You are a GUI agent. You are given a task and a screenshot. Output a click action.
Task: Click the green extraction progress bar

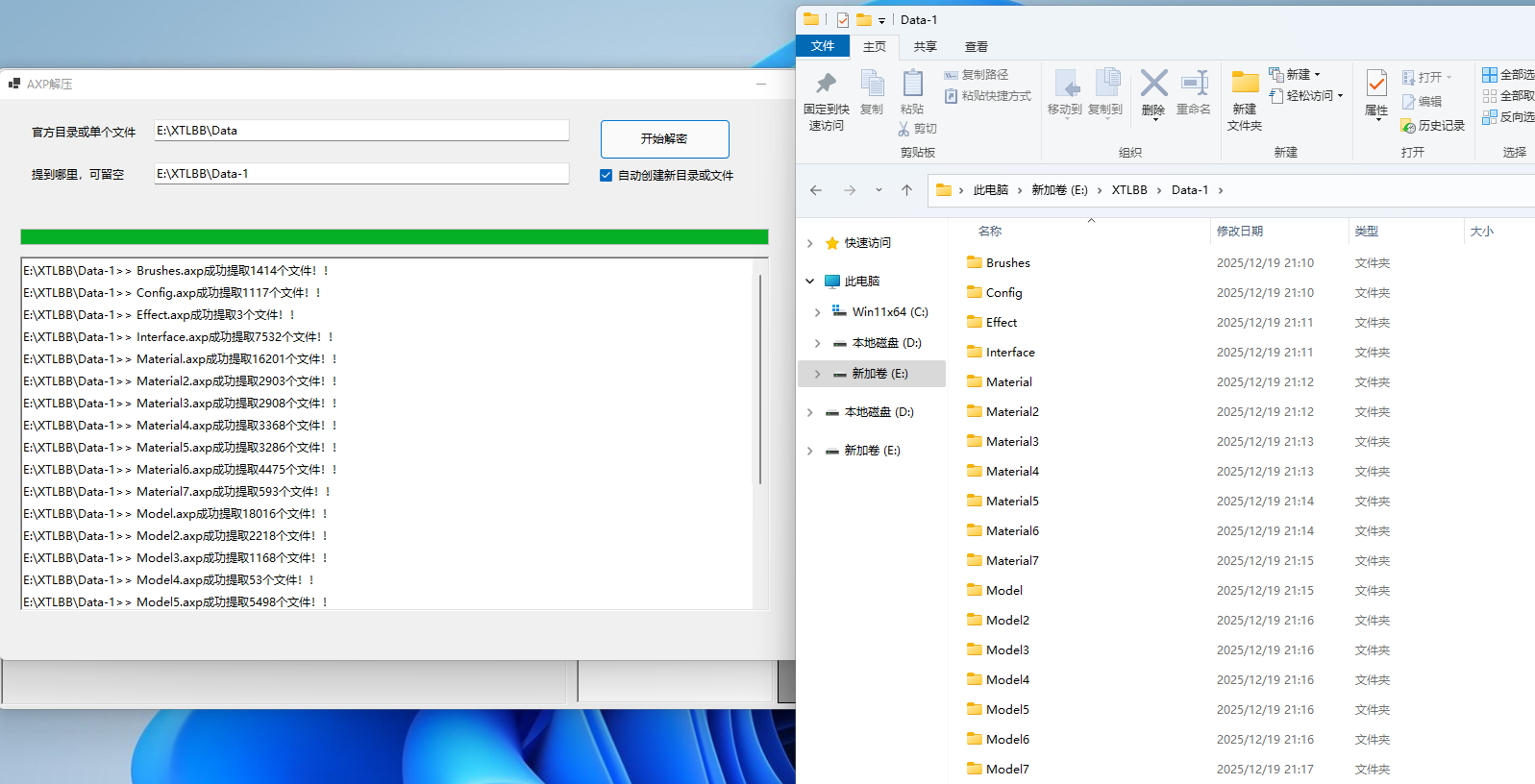394,236
